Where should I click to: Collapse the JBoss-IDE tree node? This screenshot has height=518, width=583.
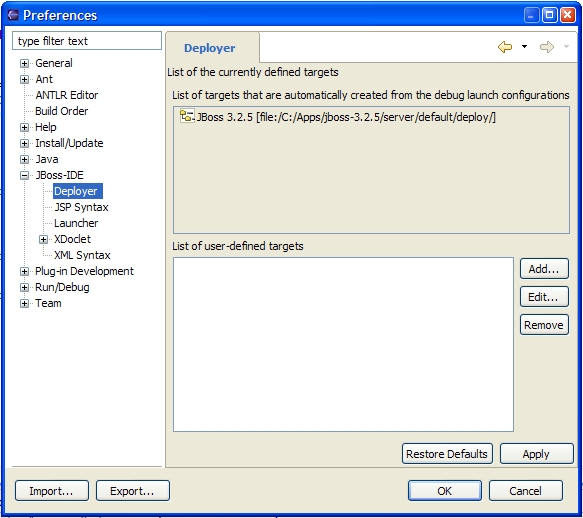pyautogui.click(x=25, y=176)
